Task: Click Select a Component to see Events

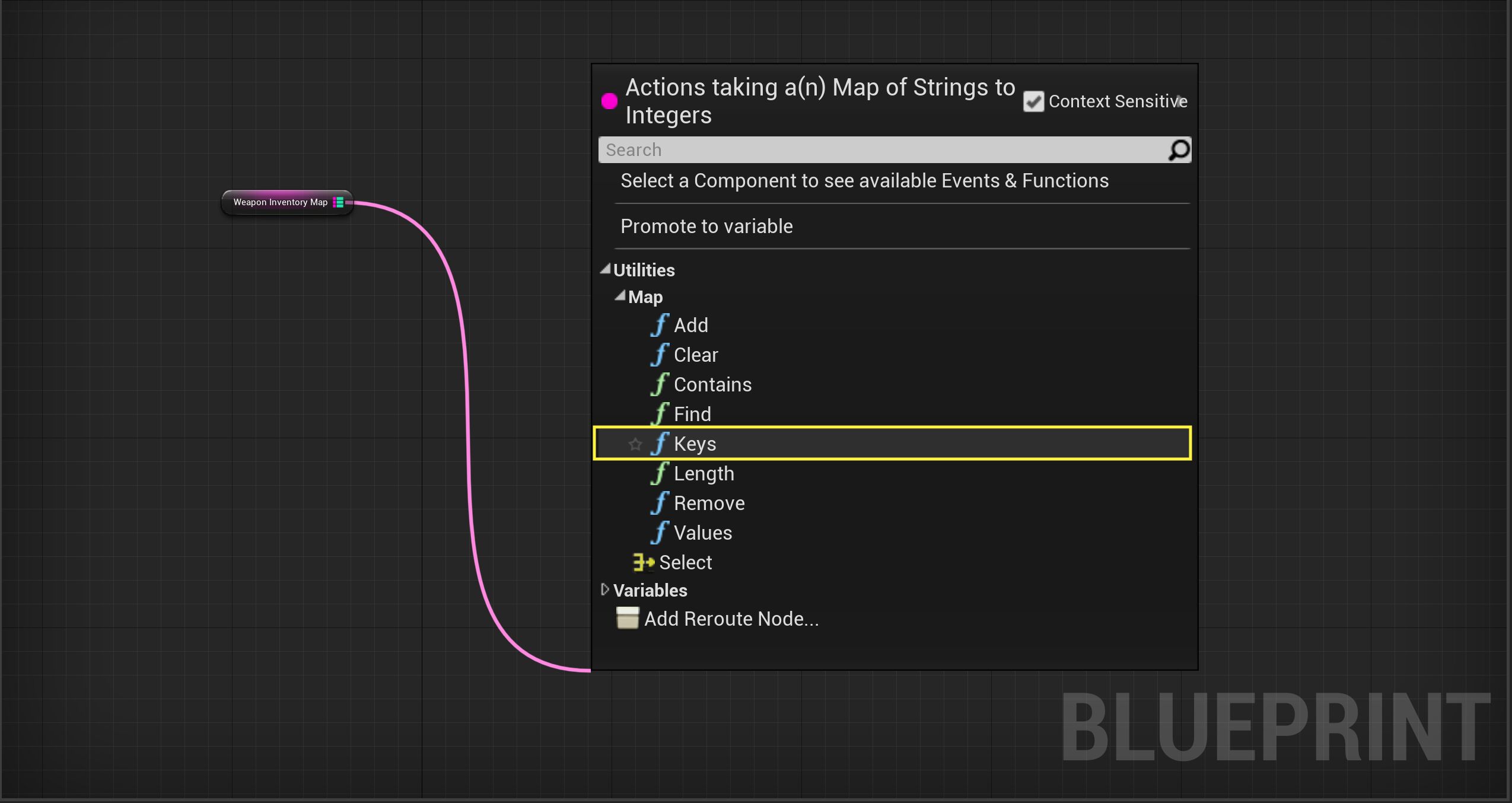Action: (864, 181)
